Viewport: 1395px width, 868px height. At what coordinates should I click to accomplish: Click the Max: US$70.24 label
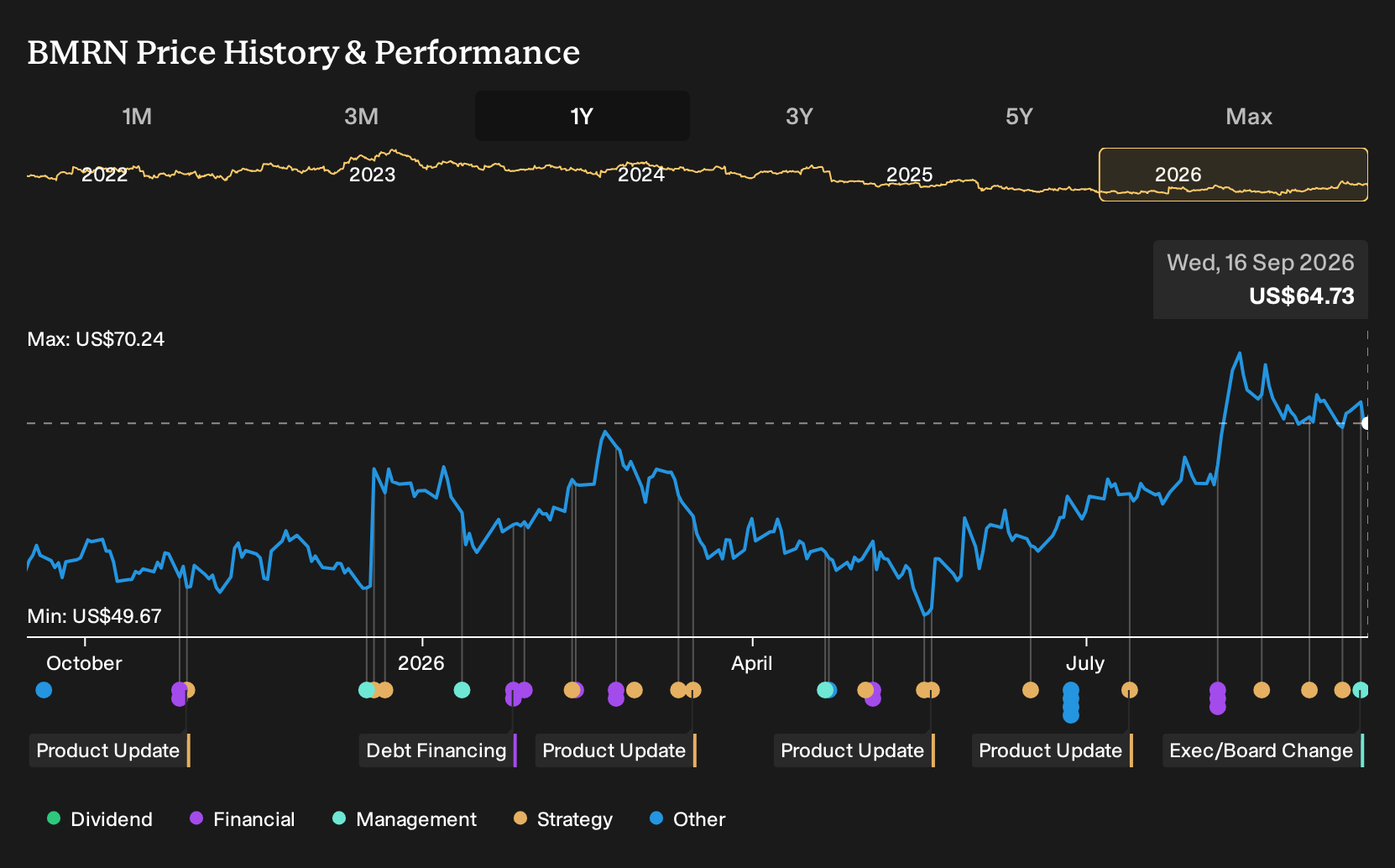(96, 339)
